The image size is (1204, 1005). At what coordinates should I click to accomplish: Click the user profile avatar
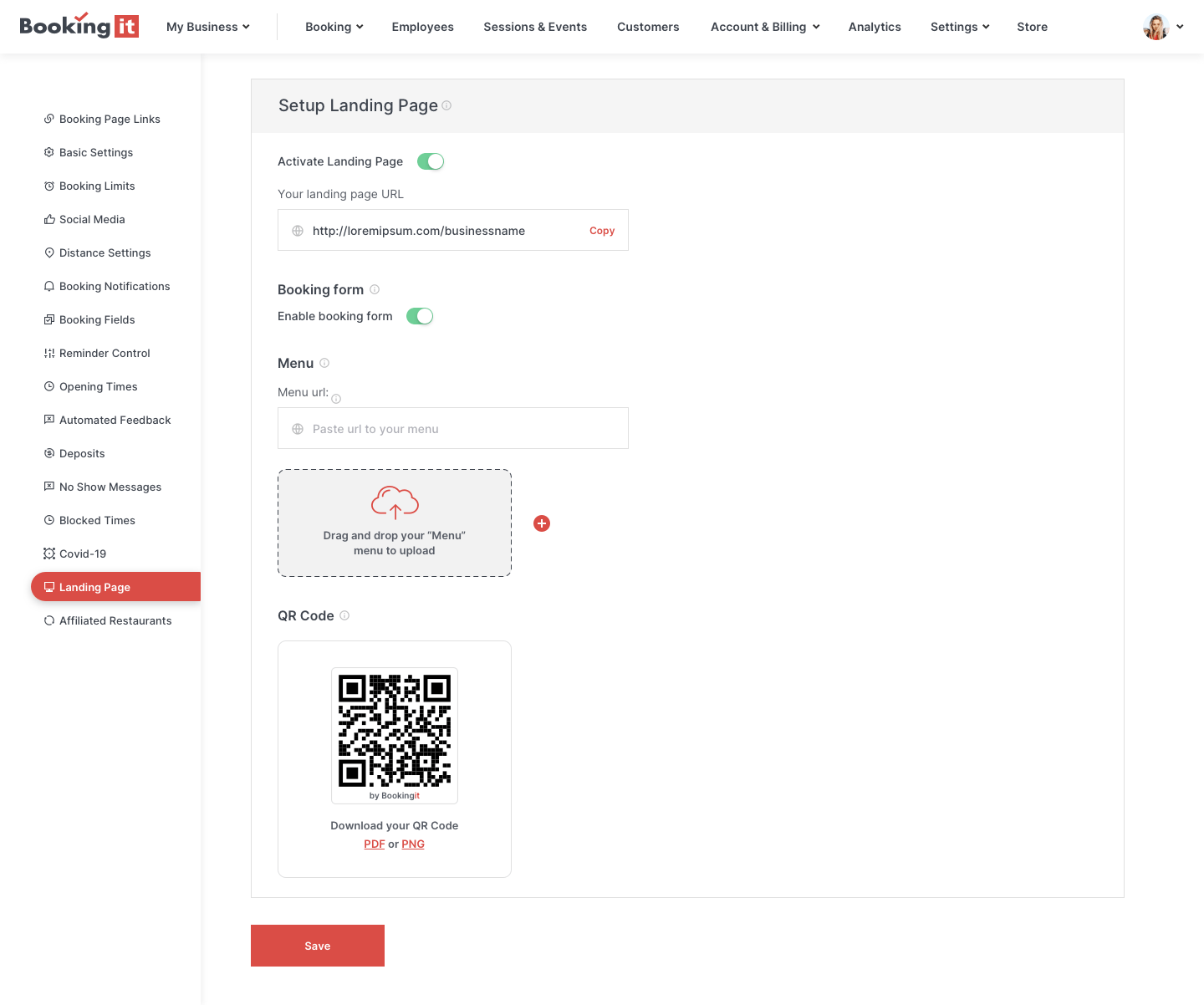[x=1156, y=27]
